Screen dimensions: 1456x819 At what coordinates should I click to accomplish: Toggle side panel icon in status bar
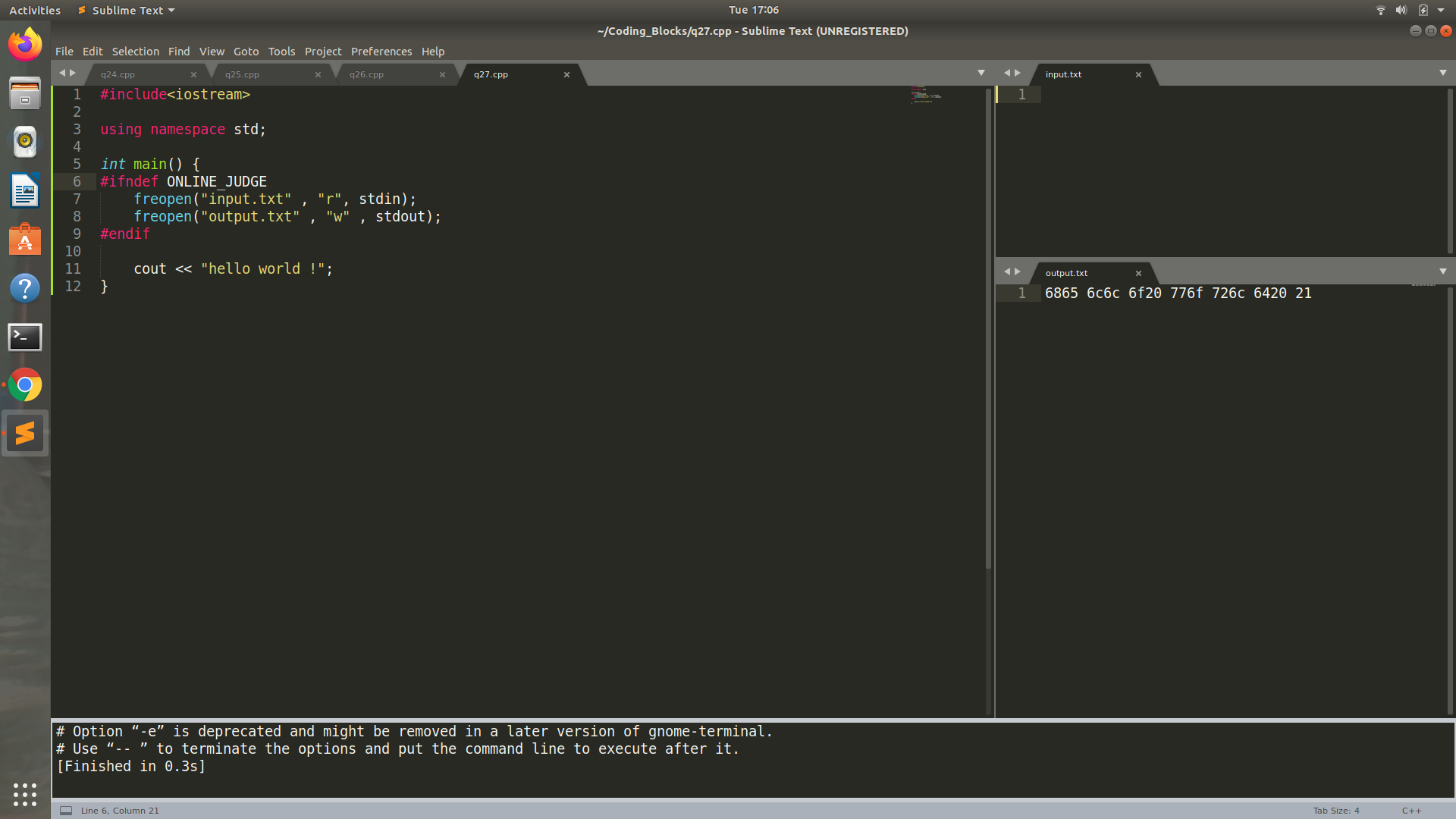(x=66, y=810)
